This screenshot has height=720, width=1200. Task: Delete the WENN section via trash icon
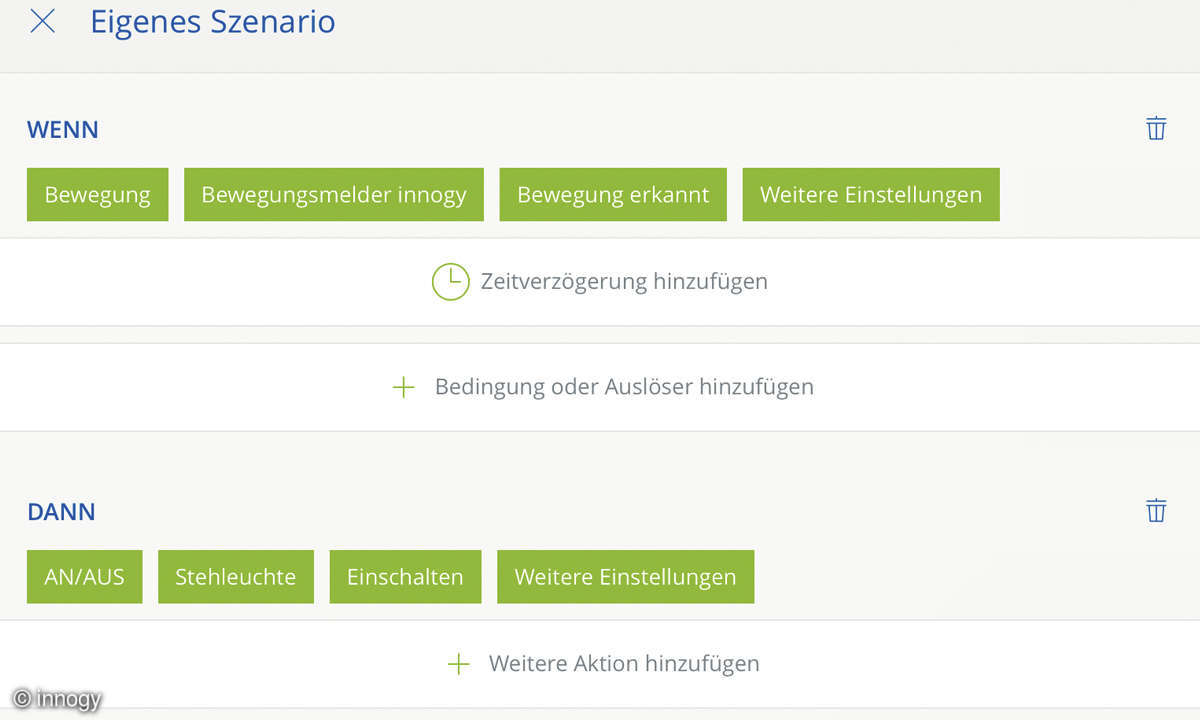pyautogui.click(x=1156, y=128)
